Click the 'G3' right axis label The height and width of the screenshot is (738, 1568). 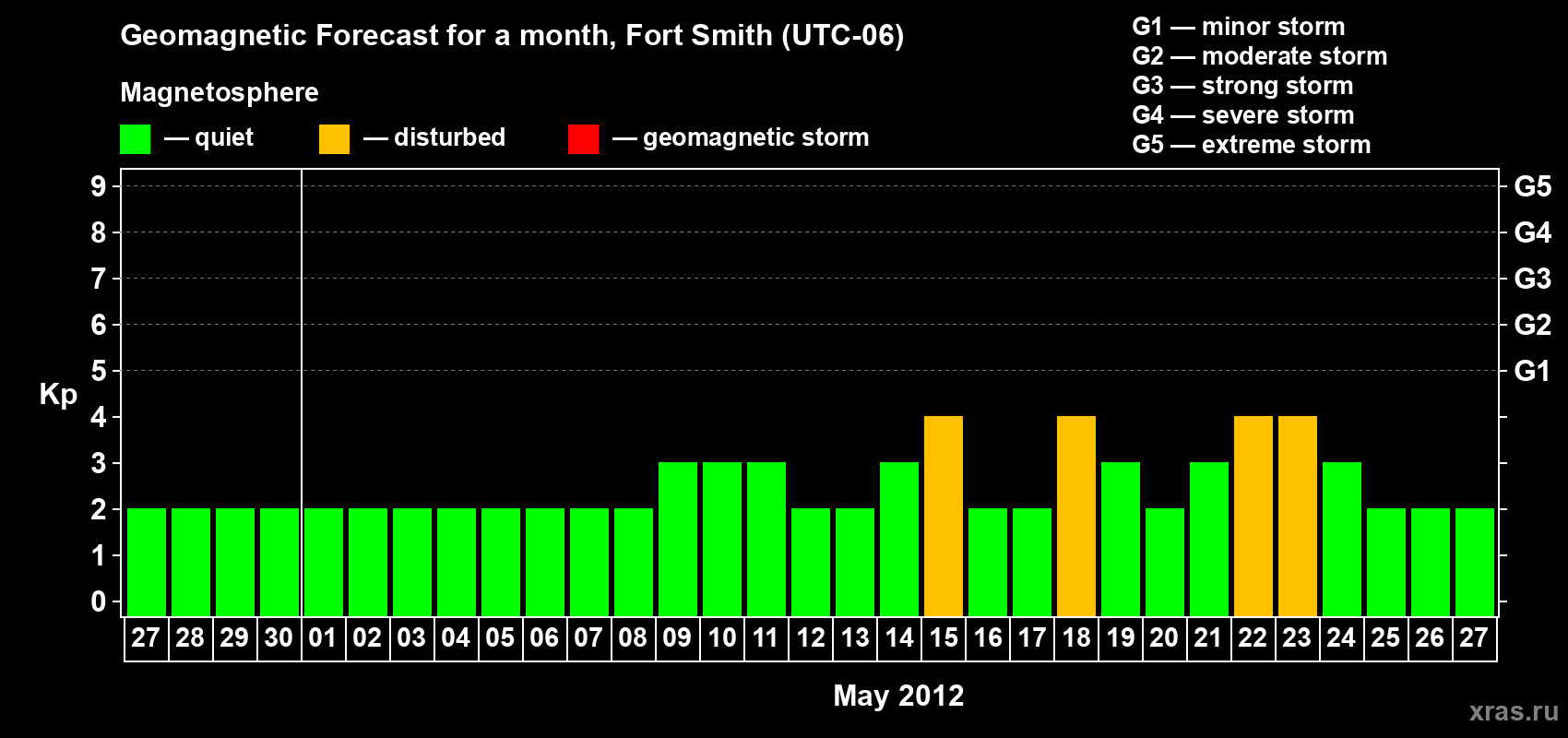point(1533,279)
